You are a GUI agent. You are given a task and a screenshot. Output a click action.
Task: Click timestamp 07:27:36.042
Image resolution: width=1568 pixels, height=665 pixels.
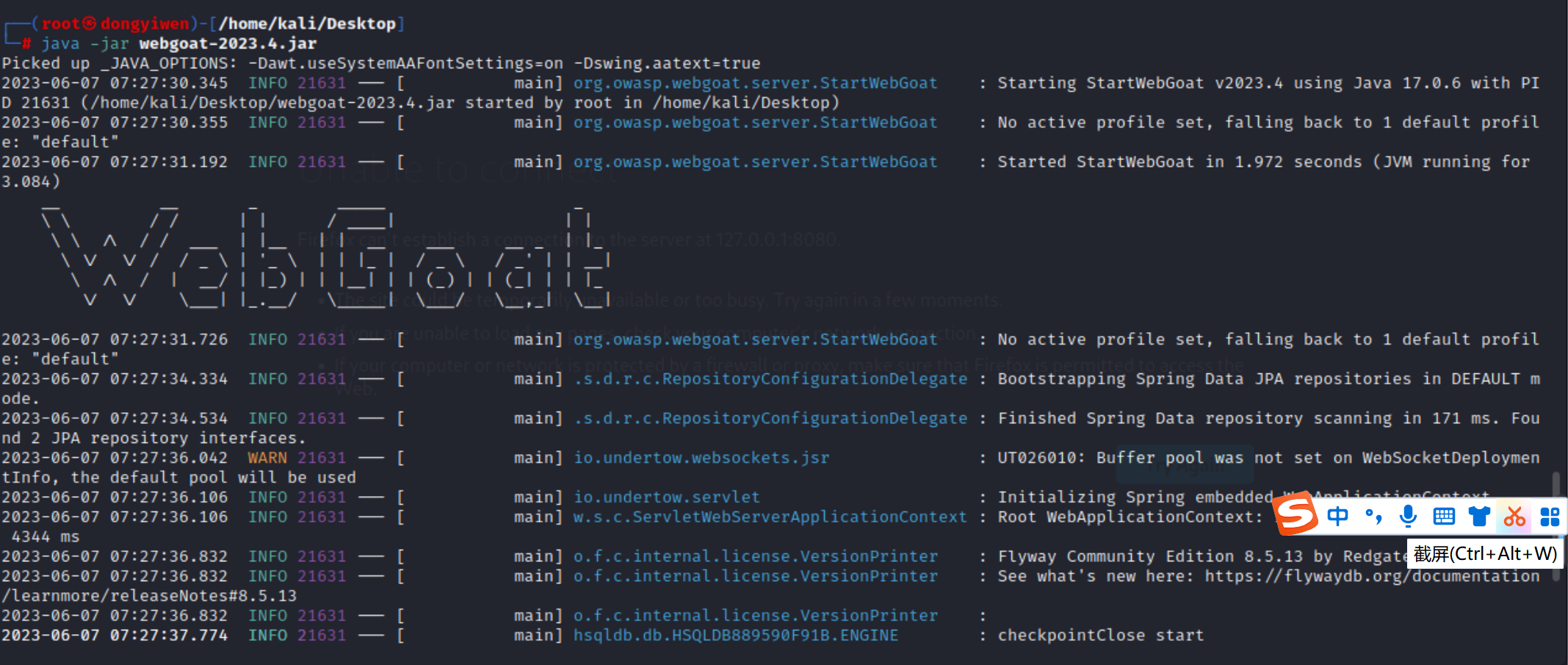169,458
